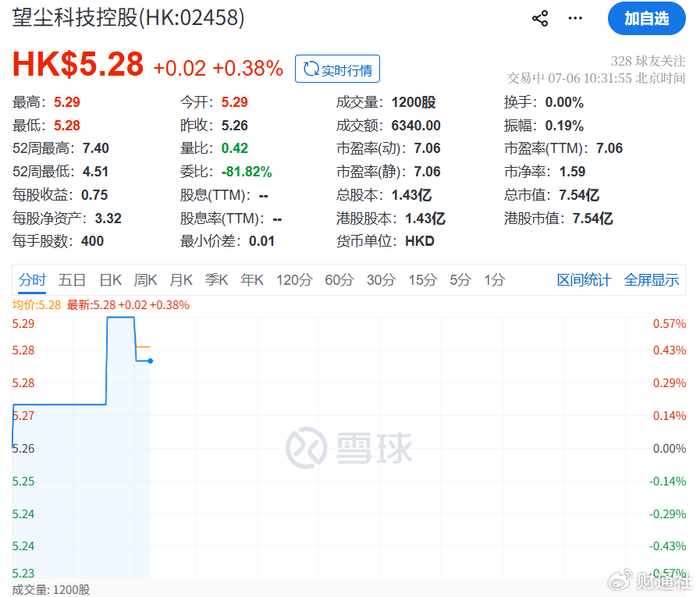700x597 pixels.
Task: Select the 1分 interval tab
Action: point(495,280)
